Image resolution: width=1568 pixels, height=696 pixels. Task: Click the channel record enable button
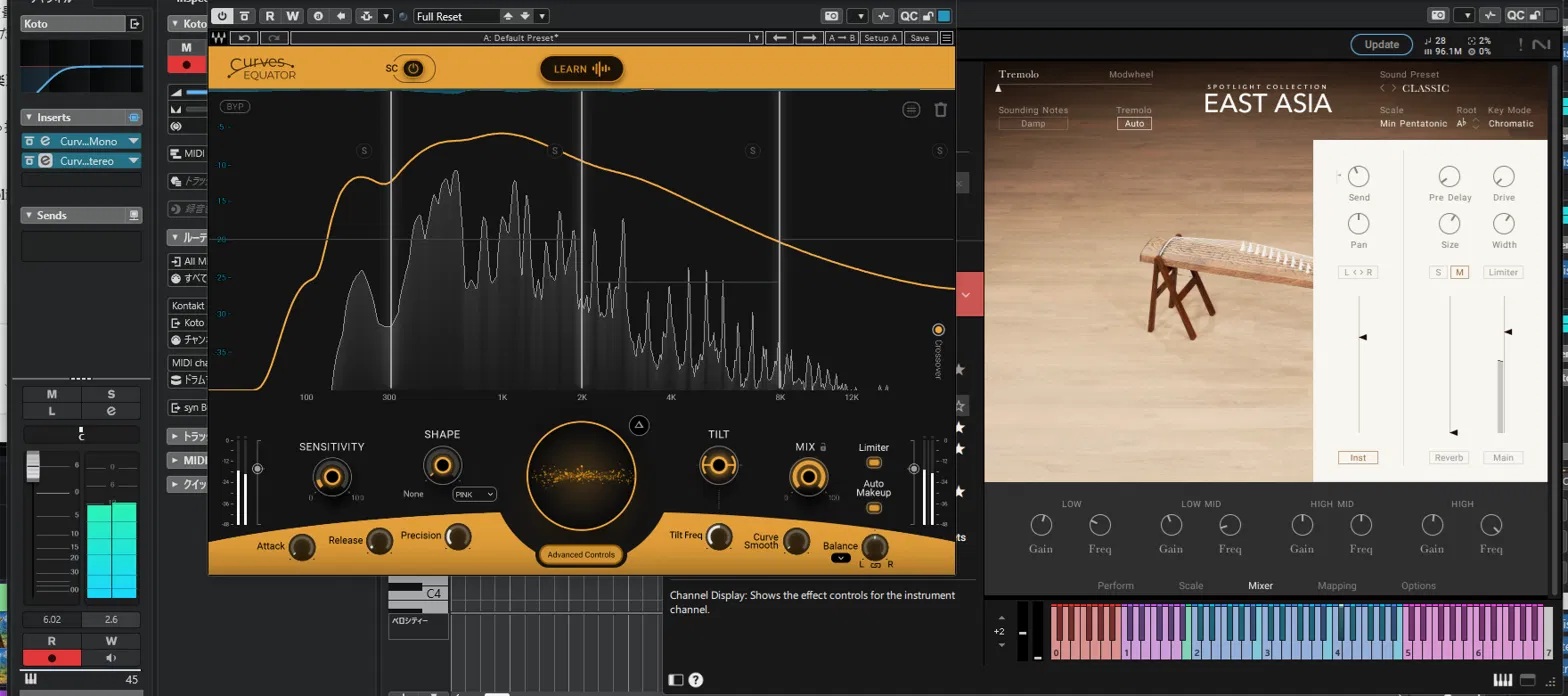(52, 658)
